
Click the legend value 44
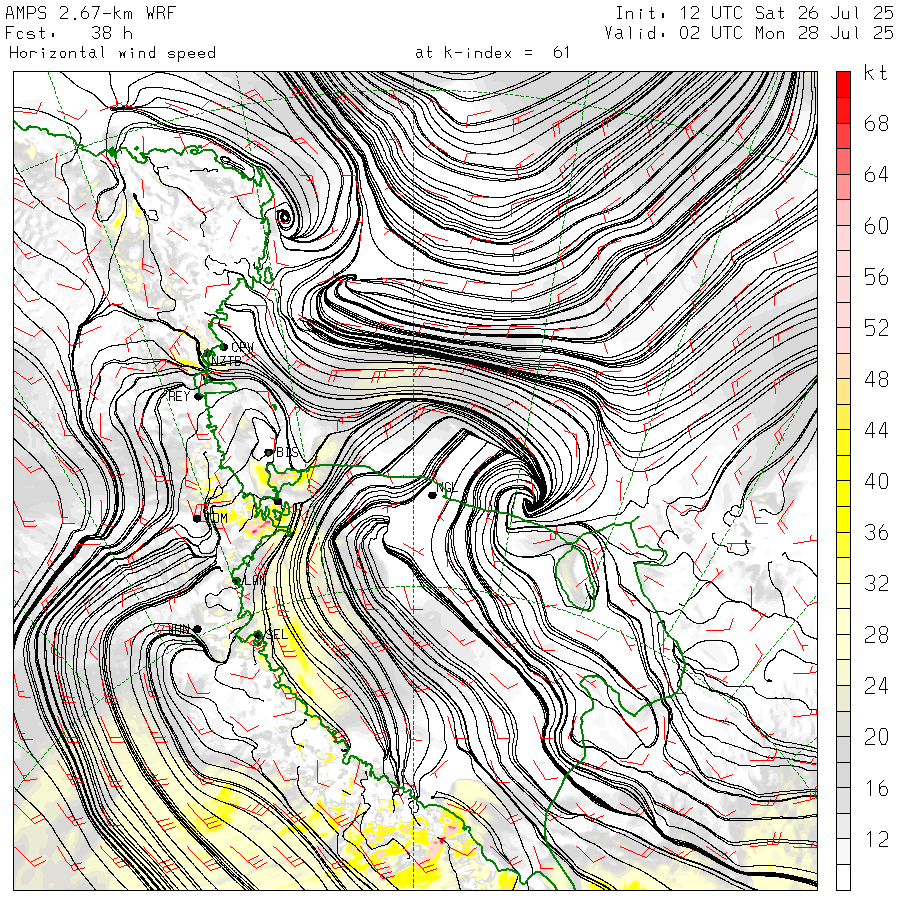[876, 430]
